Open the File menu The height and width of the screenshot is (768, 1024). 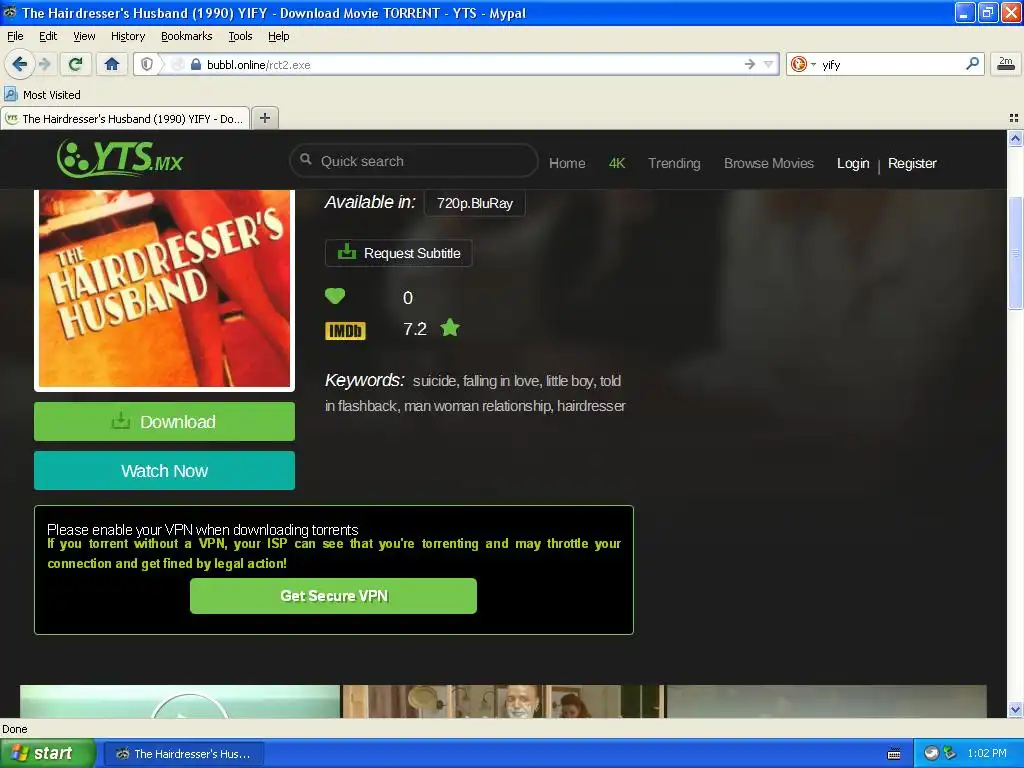tap(15, 36)
